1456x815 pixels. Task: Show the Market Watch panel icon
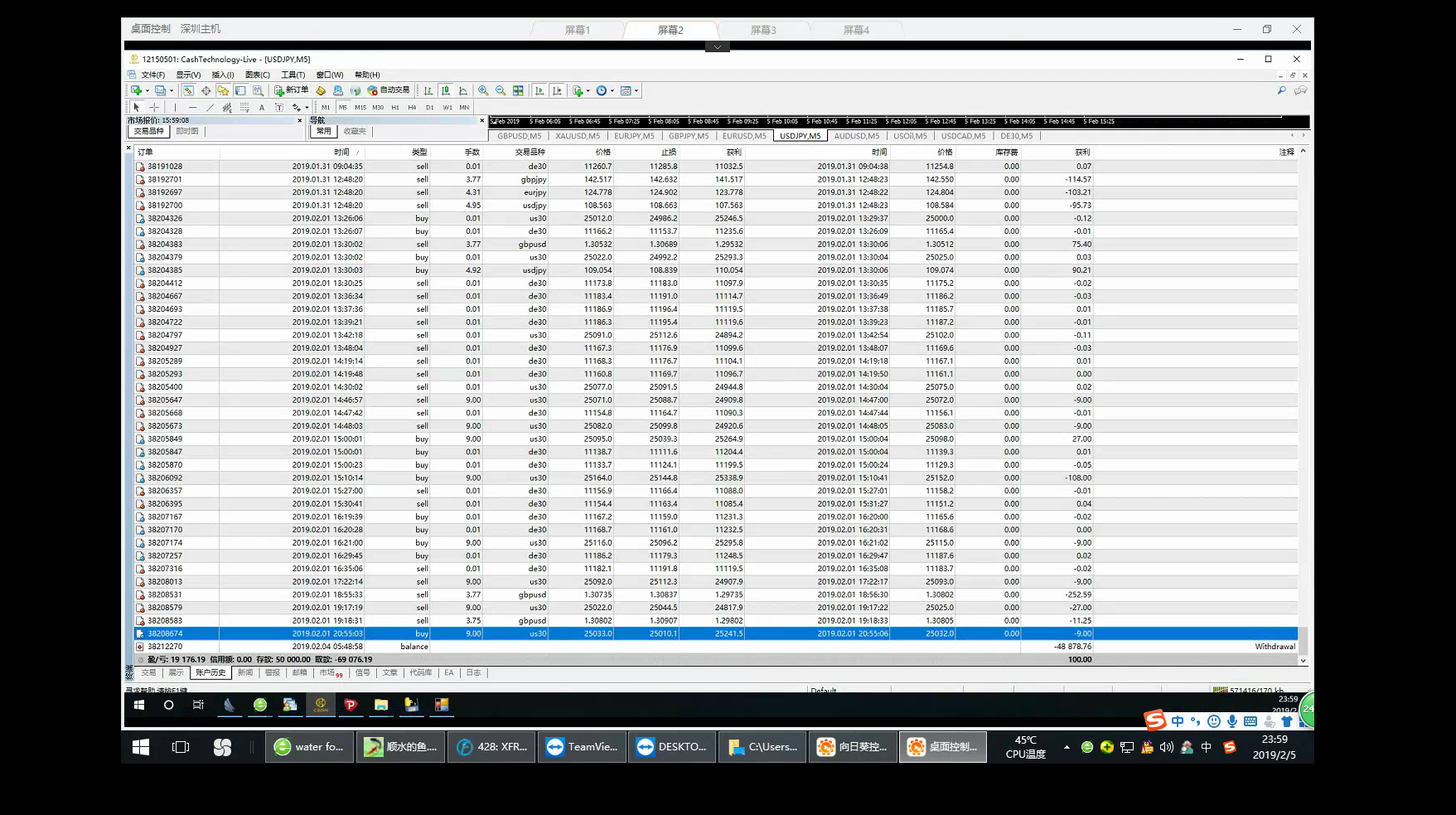pos(188,90)
